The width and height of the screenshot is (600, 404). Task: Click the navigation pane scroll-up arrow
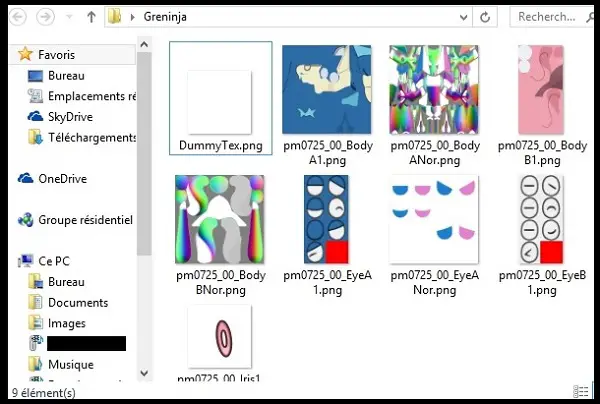144,44
